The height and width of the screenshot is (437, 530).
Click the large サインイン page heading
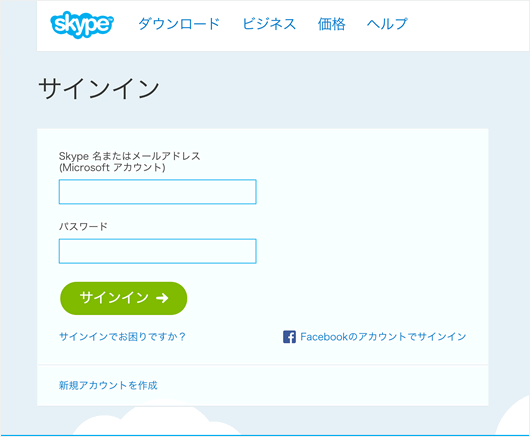pos(98,88)
